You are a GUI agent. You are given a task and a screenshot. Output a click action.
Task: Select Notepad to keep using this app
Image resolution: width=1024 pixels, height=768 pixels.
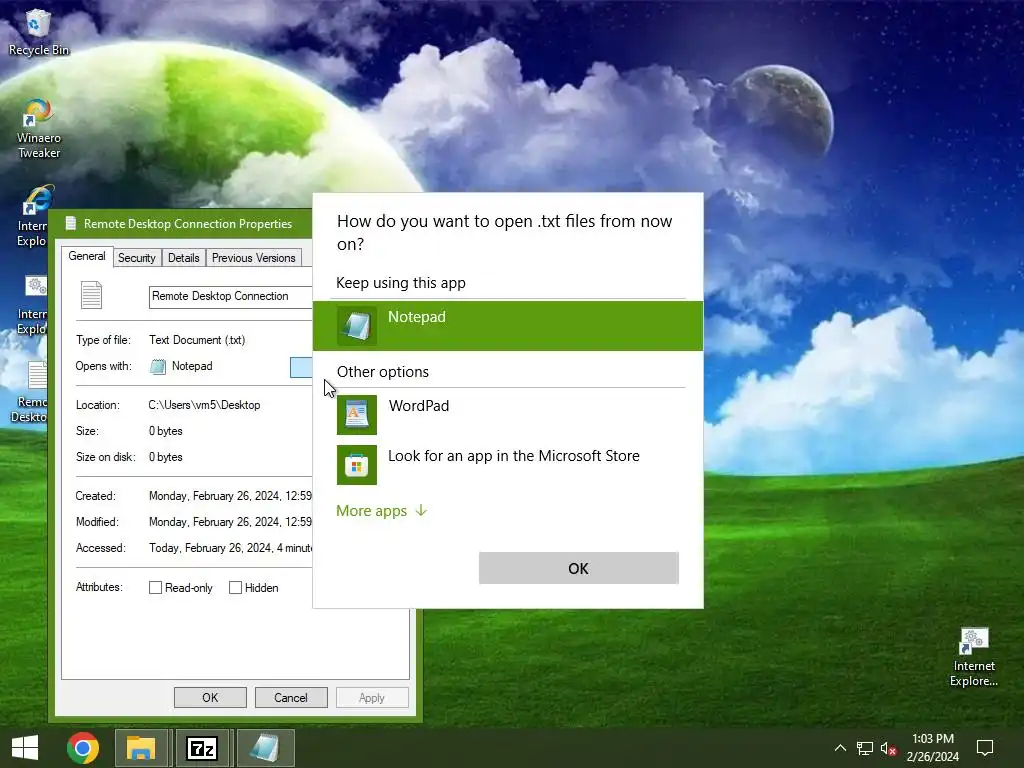point(508,325)
